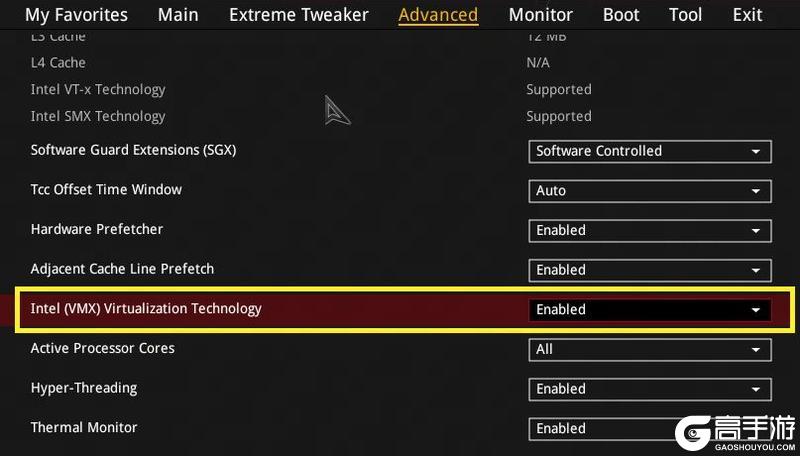Screen dimensions: 800x456
Task: Open Intel (VMX) Virtualization Technology dropdown
Action: point(650,310)
